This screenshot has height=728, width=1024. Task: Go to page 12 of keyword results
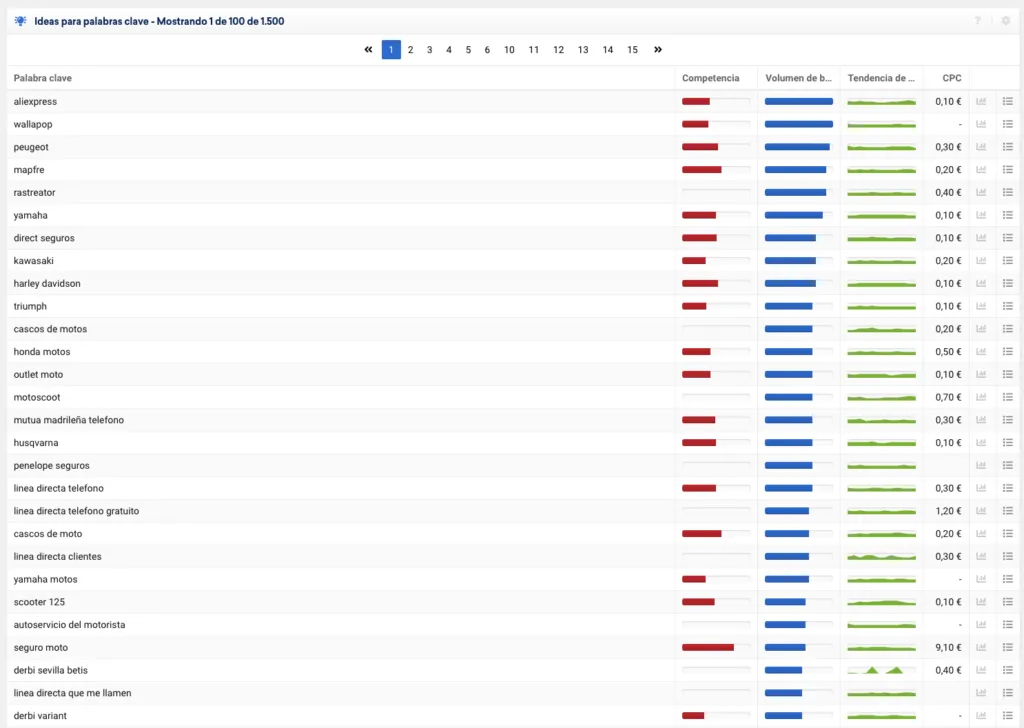(558, 50)
